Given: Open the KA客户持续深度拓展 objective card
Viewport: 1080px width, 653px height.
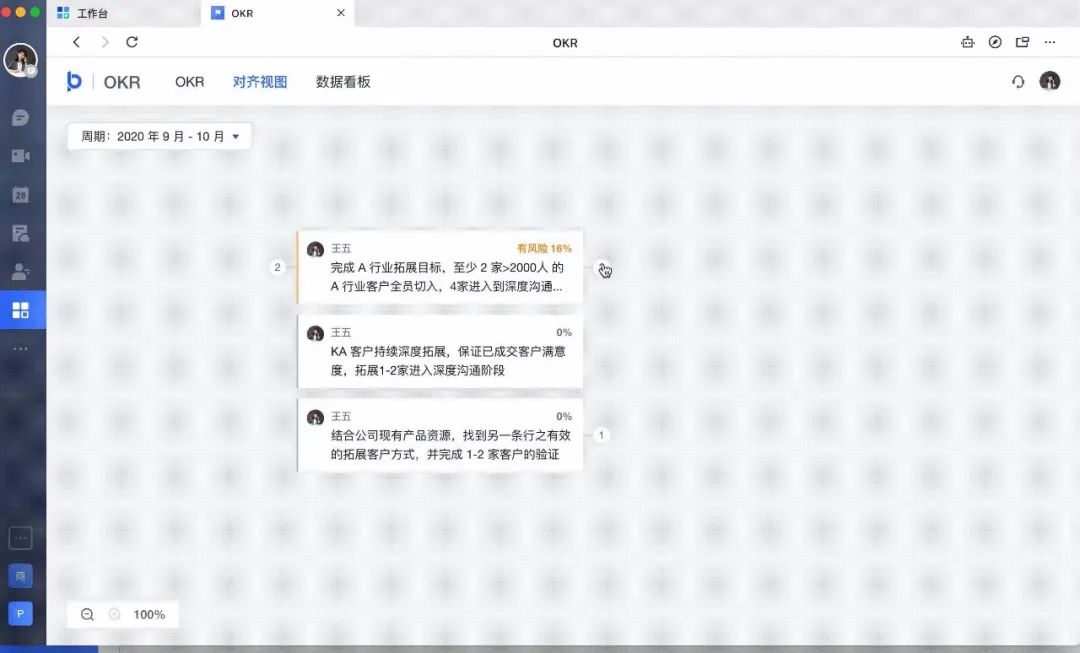Looking at the screenshot, I should pos(440,351).
